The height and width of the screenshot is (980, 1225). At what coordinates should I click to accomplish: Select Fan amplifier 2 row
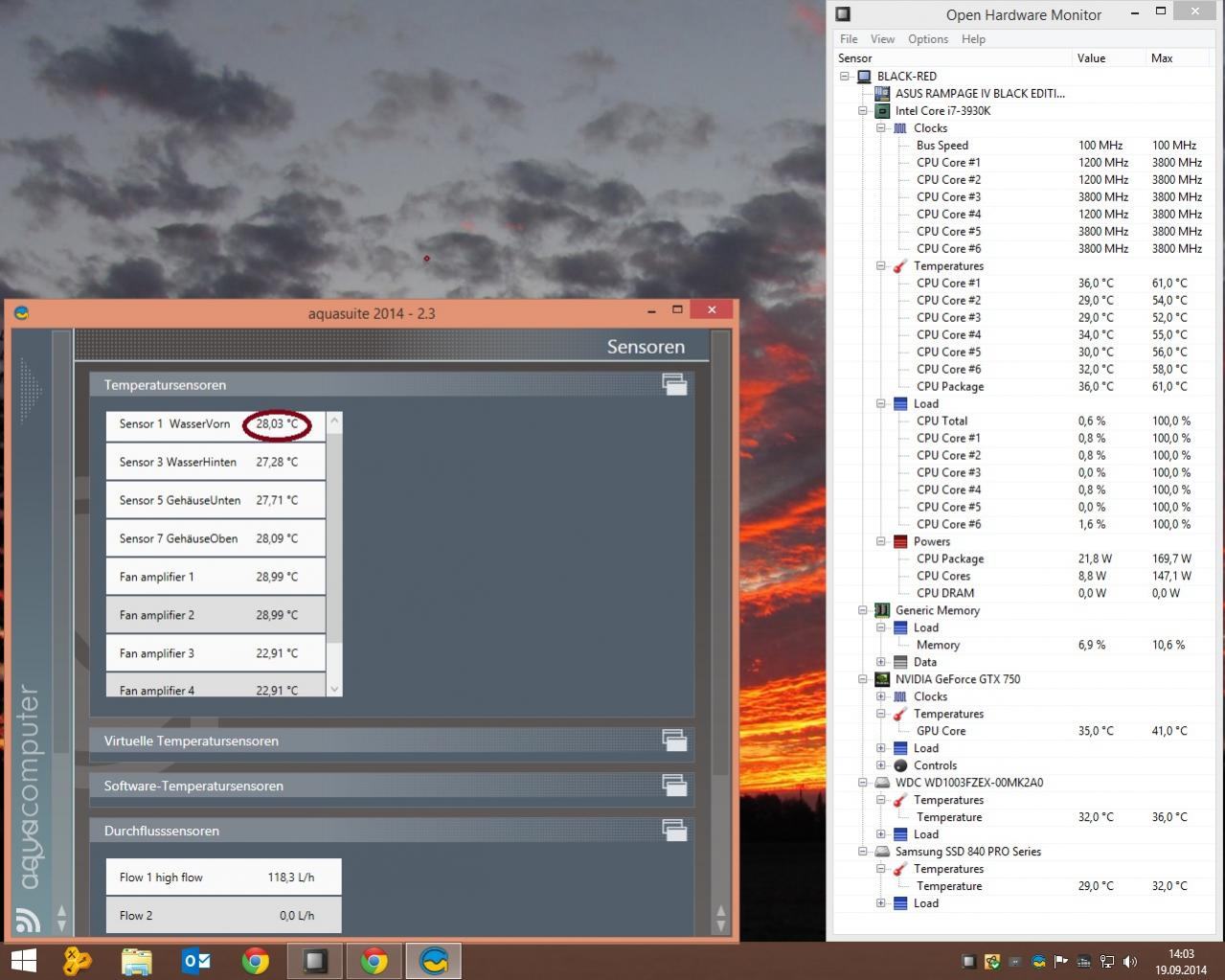[x=216, y=615]
